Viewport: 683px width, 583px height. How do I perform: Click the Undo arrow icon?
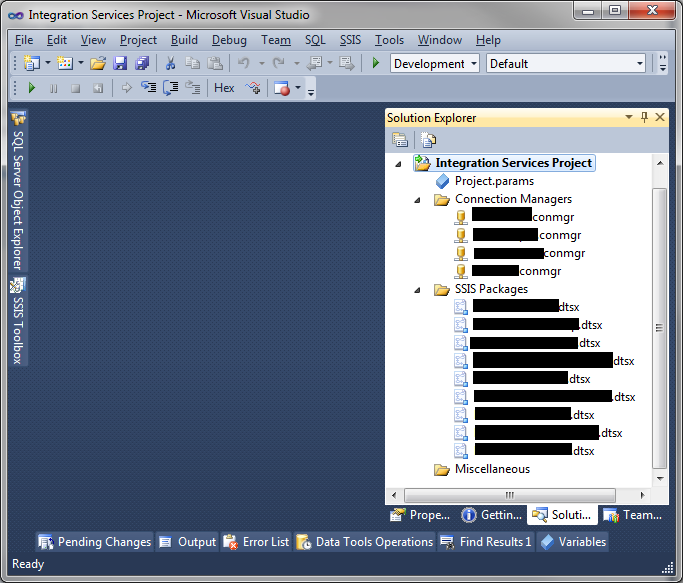pos(244,63)
